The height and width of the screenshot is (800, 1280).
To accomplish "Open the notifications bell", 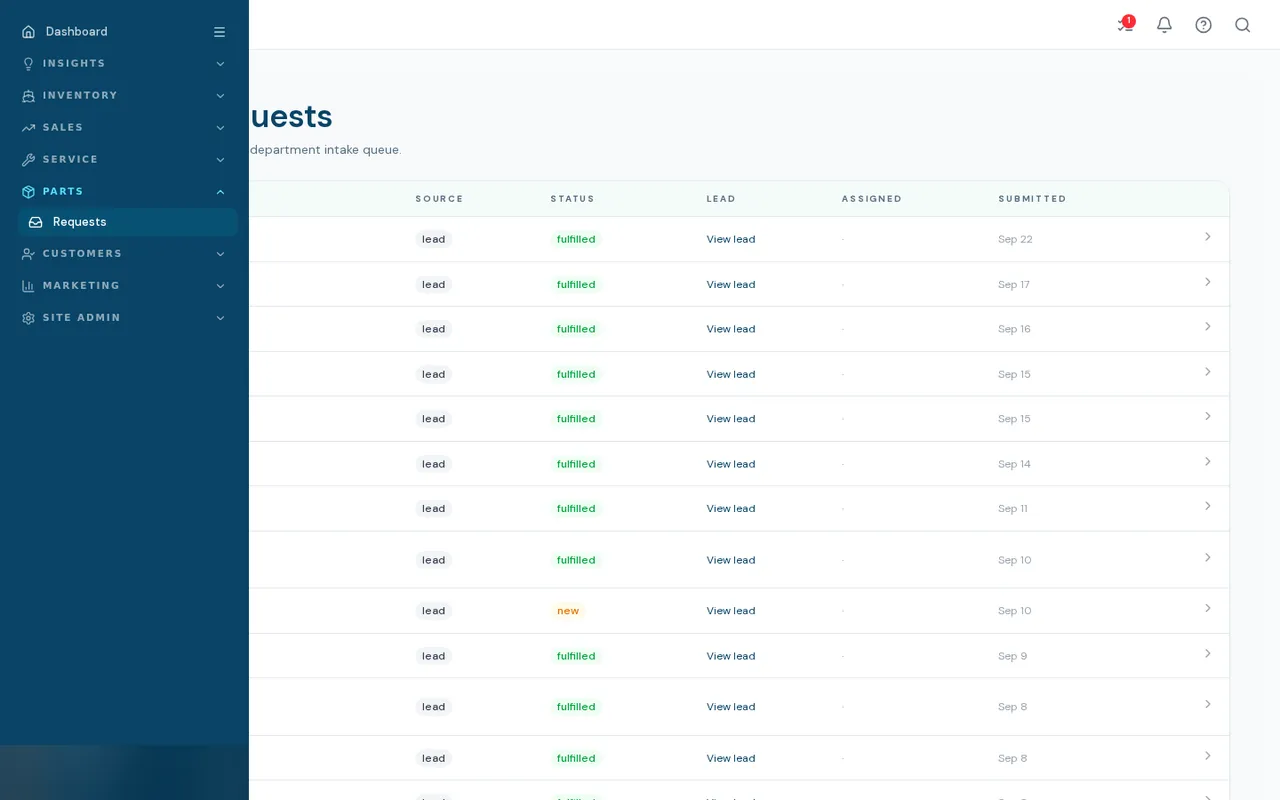I will click(1164, 25).
